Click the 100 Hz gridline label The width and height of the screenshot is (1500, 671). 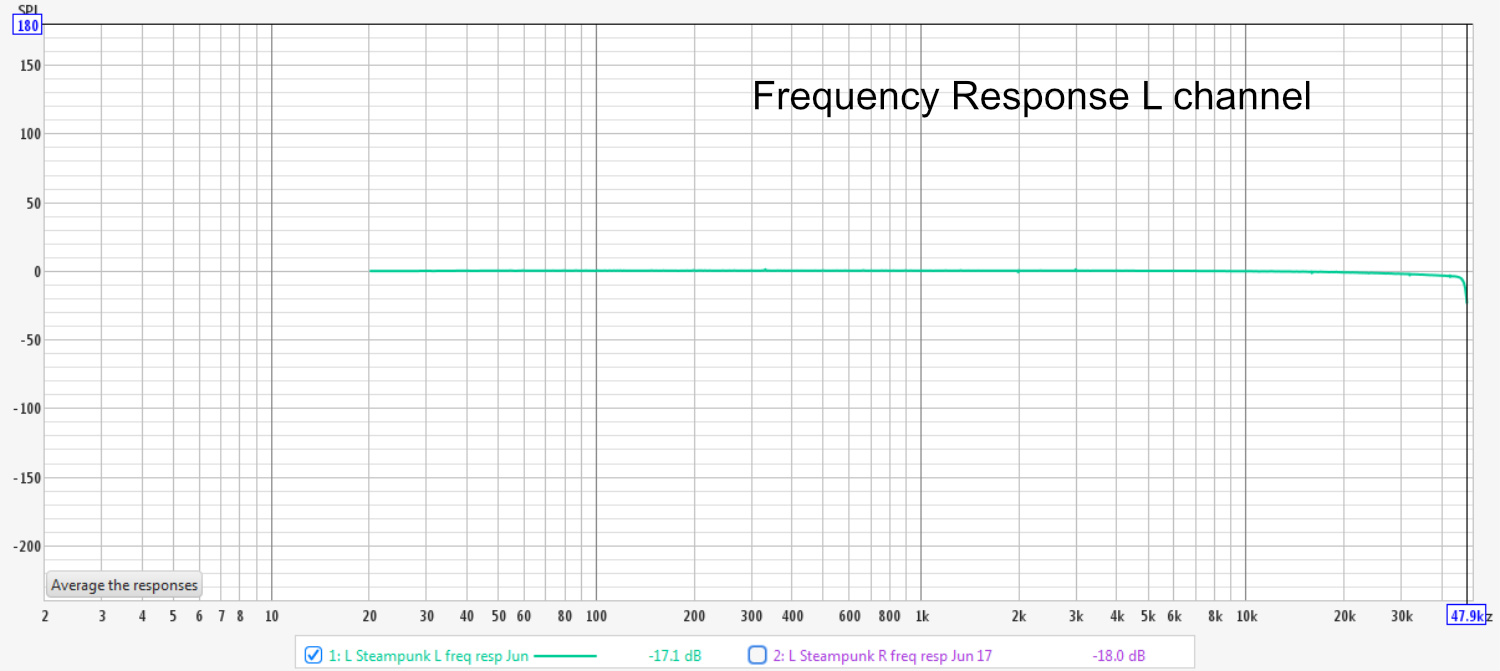(x=596, y=617)
